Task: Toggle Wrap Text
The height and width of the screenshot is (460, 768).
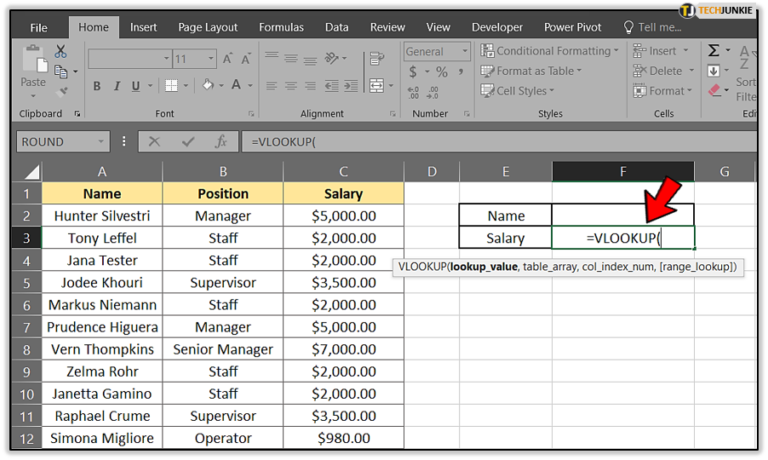Action: coord(377,59)
